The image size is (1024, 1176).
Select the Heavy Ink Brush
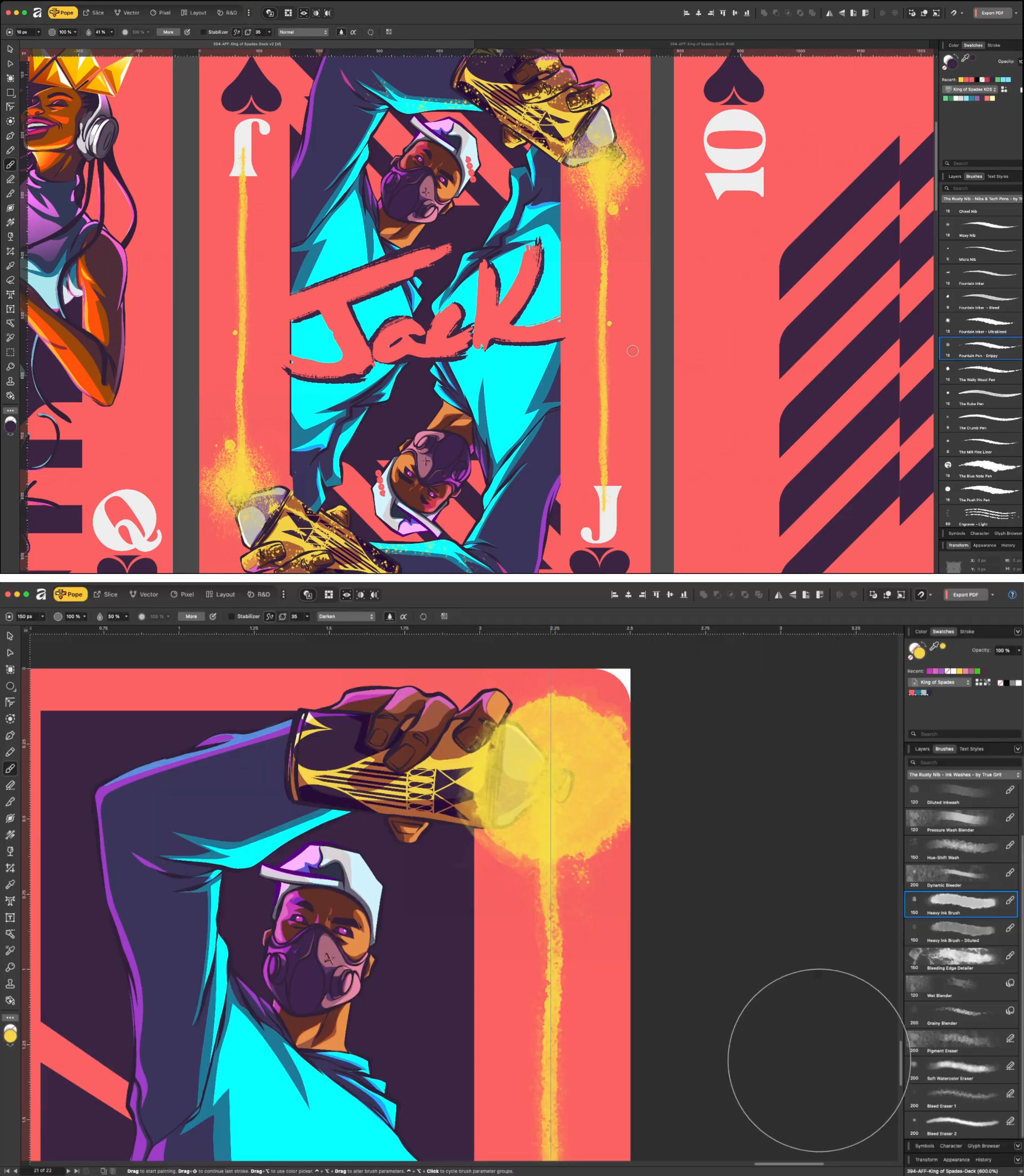961,904
